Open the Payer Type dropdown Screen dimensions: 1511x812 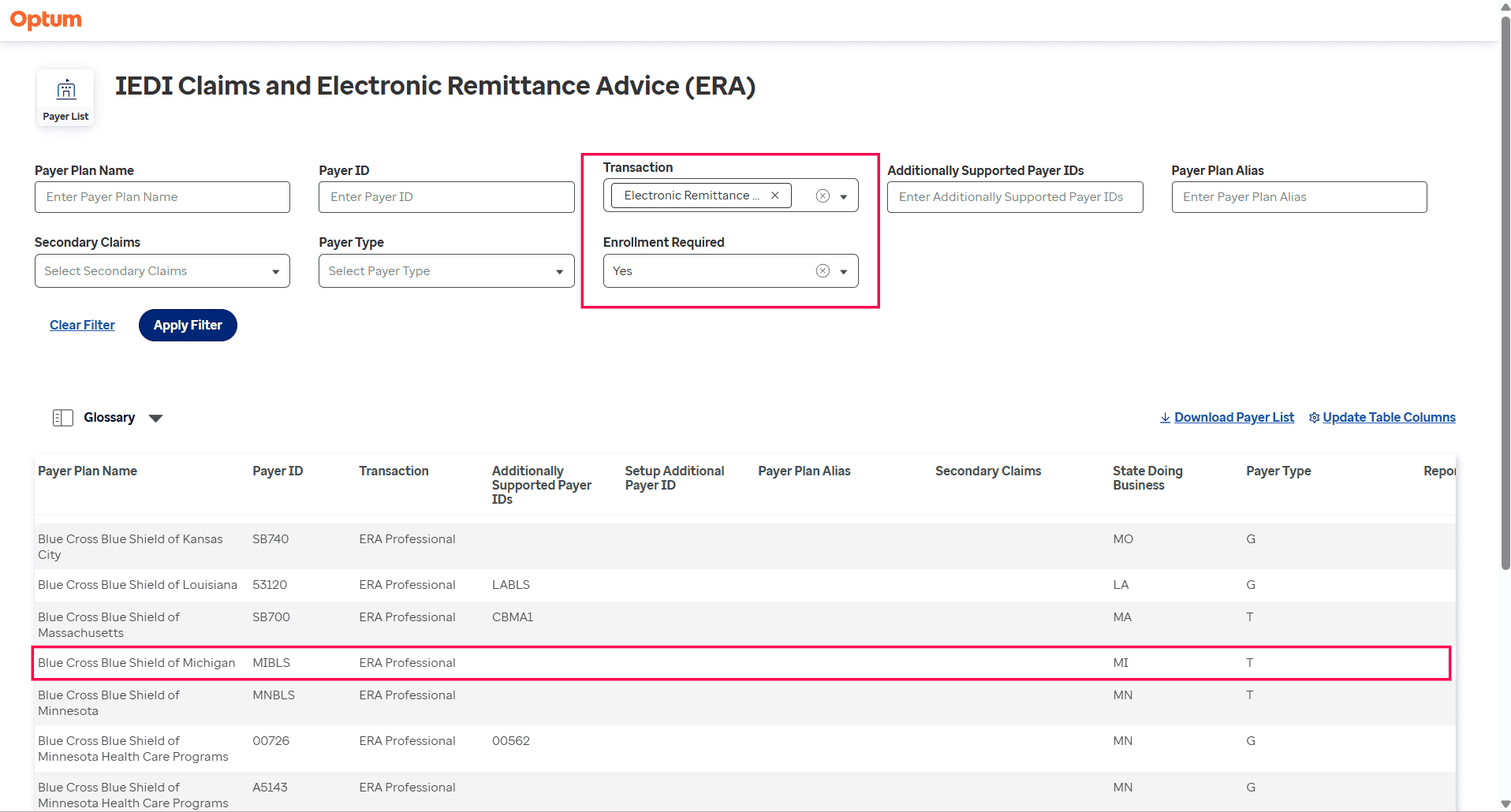tap(446, 271)
